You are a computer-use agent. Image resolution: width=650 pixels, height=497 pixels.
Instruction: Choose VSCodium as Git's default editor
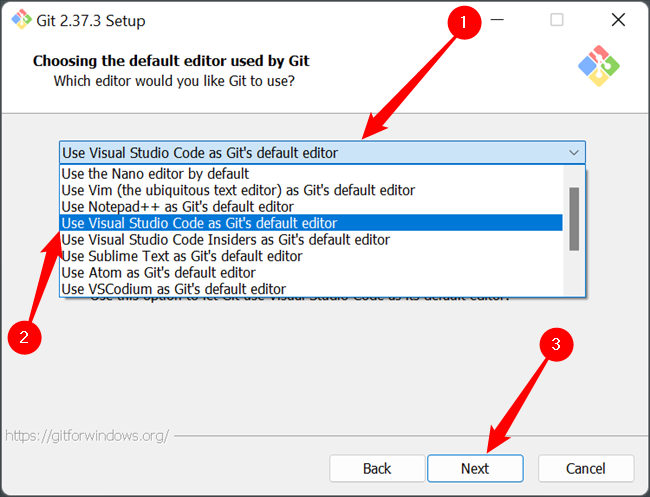(x=173, y=289)
